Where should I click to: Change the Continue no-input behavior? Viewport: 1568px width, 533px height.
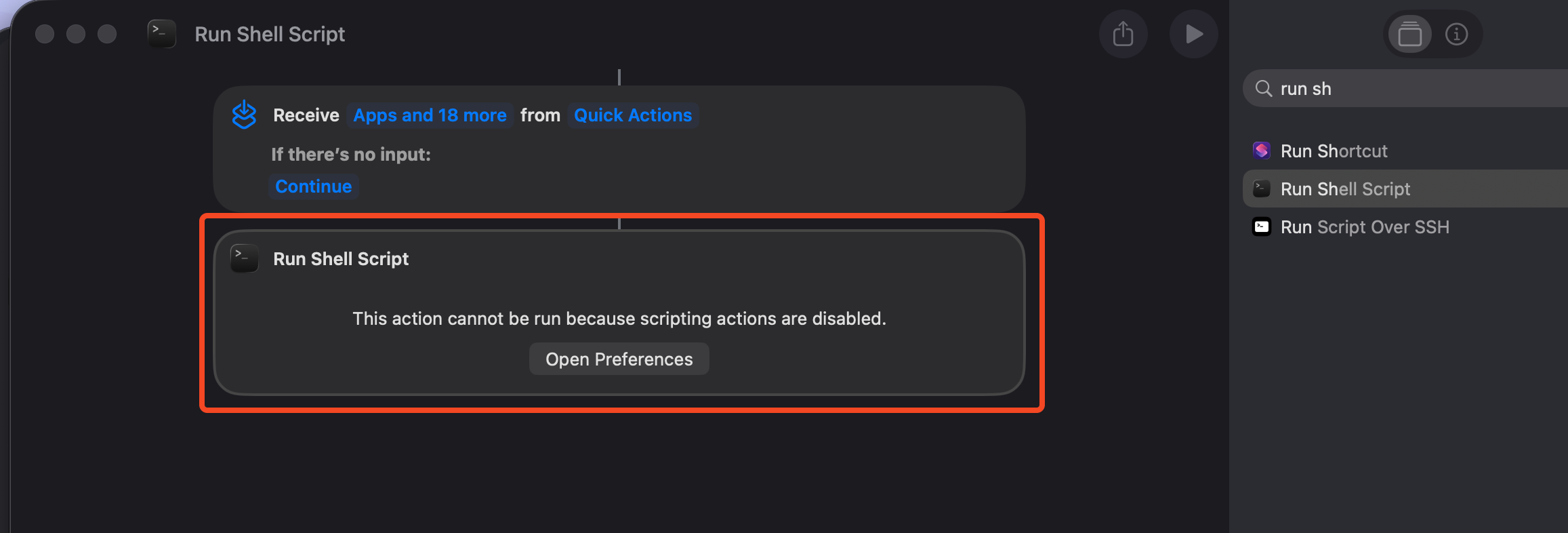point(313,186)
